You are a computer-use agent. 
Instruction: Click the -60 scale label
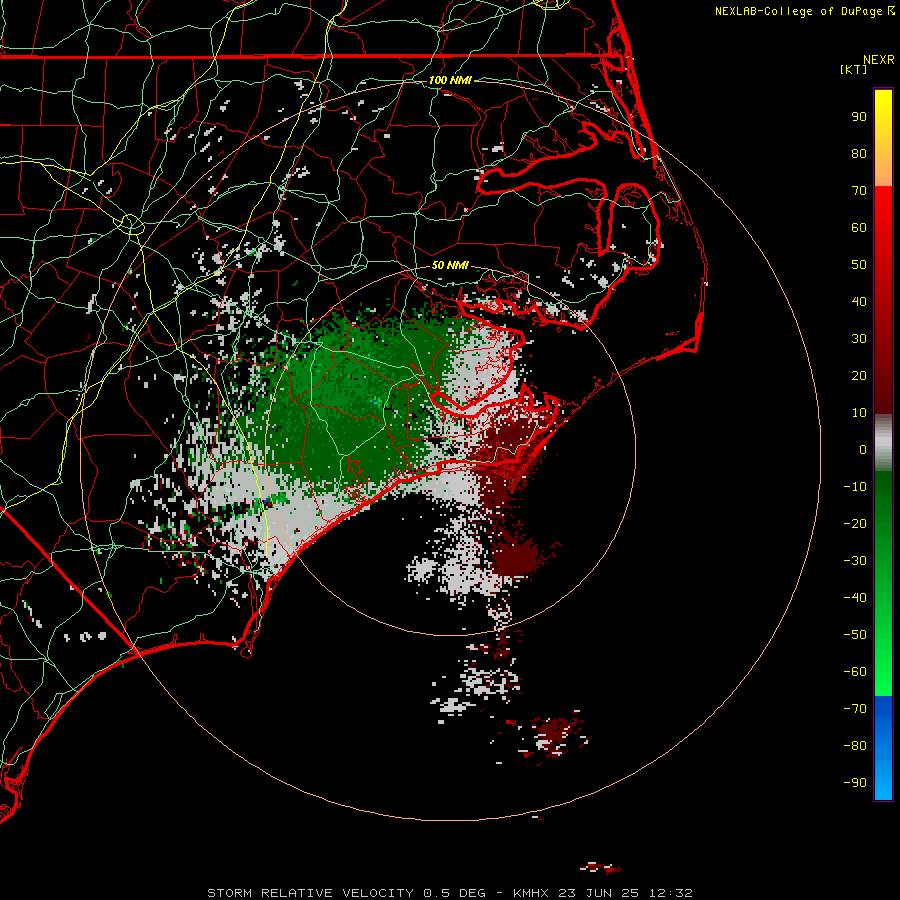tap(855, 672)
